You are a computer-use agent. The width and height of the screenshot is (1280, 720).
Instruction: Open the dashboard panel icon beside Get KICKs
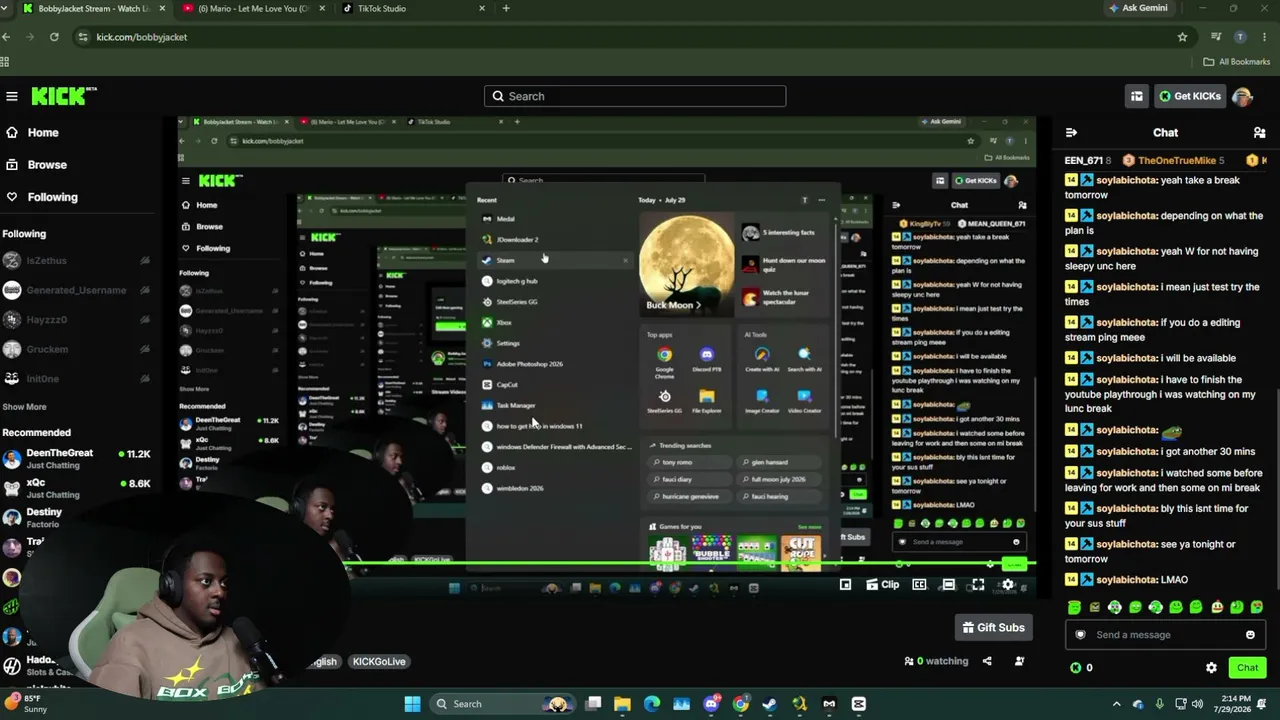1137,96
